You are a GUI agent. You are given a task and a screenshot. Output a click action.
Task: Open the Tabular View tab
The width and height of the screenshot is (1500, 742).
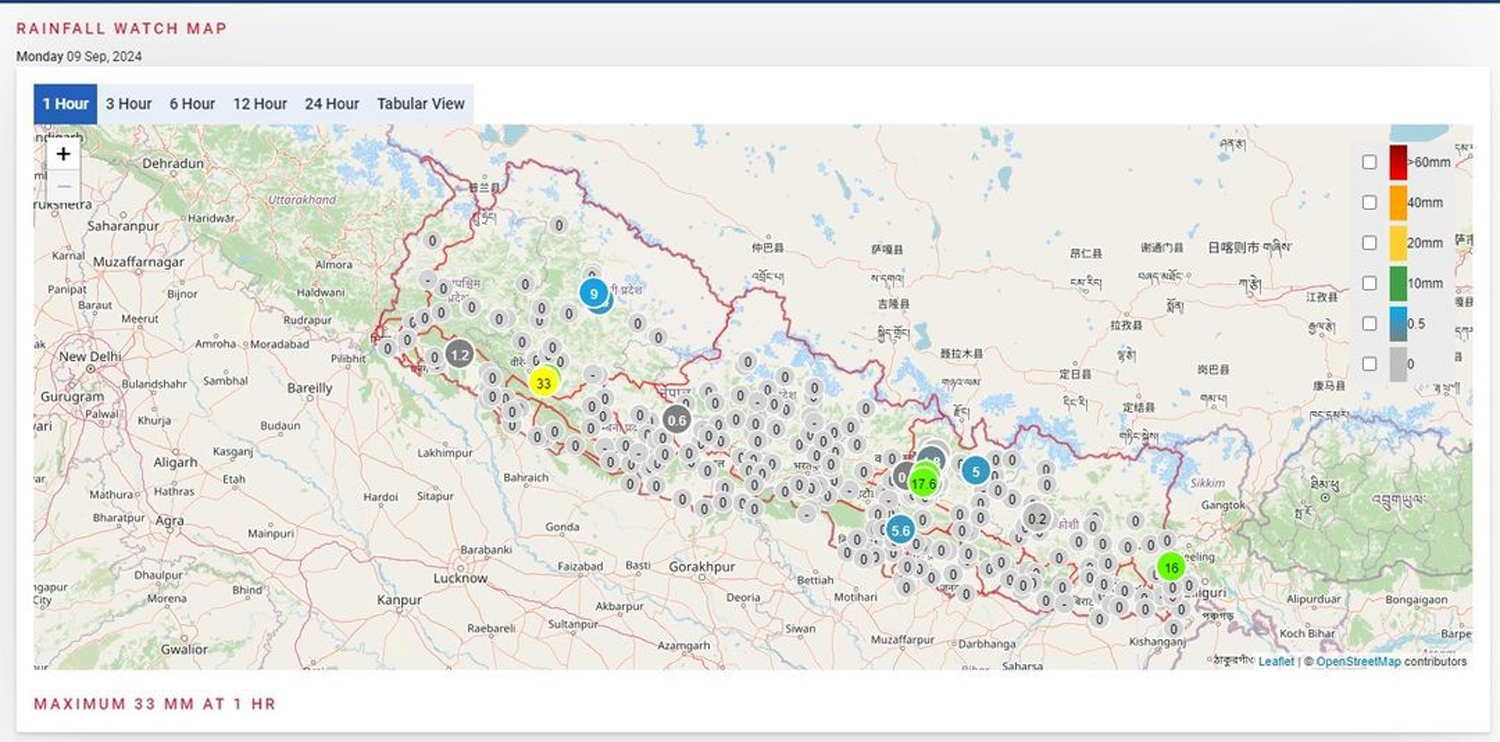[x=421, y=103]
